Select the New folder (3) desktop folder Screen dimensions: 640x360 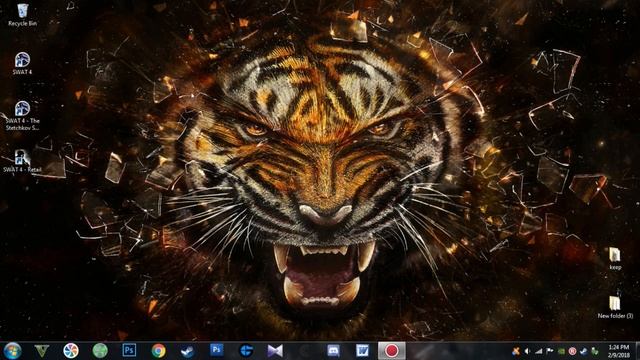[x=615, y=308]
